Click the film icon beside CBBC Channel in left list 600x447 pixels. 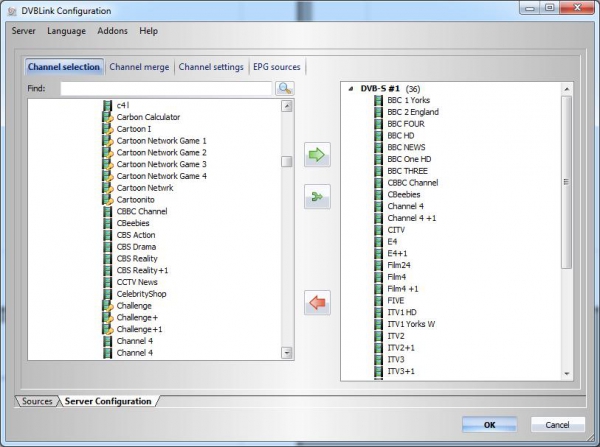[x=108, y=211]
